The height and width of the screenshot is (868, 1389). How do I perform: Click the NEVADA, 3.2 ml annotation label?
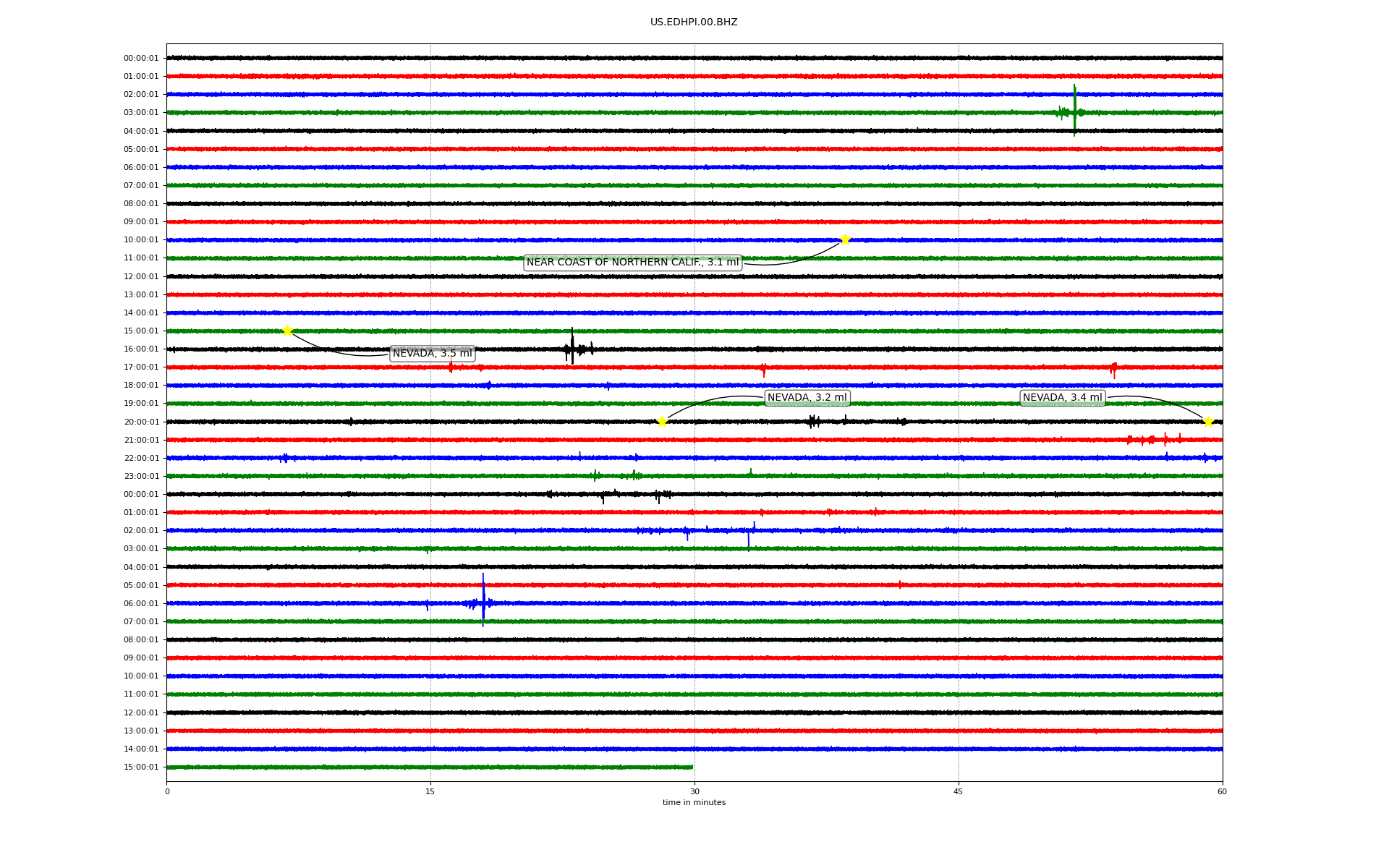pyautogui.click(x=807, y=398)
